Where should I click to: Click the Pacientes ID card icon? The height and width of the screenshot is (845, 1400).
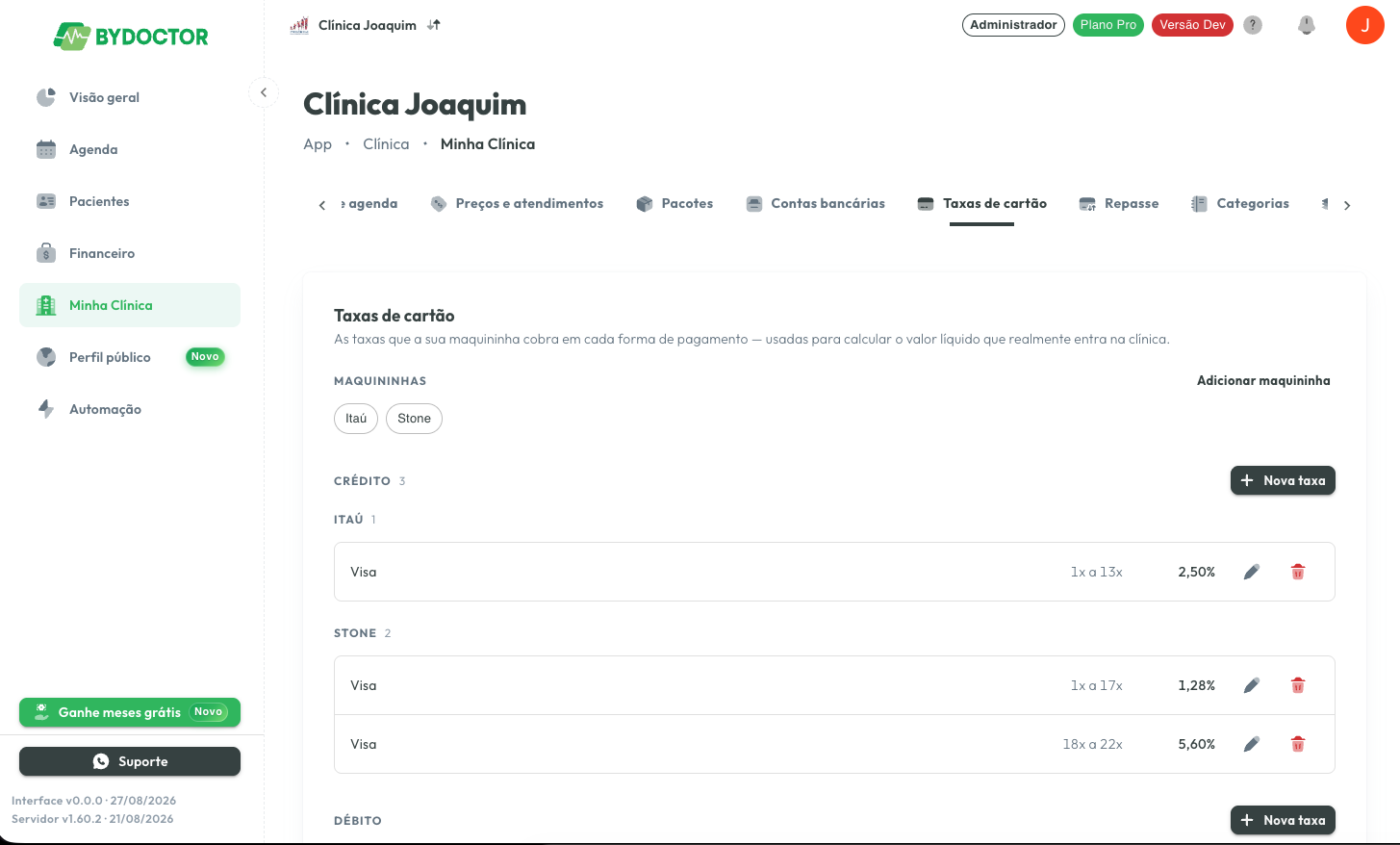click(x=46, y=201)
